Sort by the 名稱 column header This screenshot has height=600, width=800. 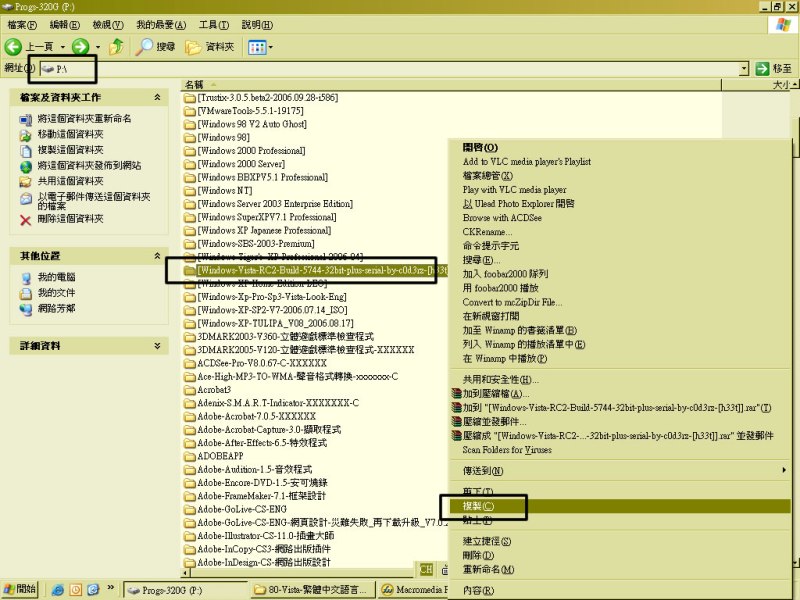(194, 85)
